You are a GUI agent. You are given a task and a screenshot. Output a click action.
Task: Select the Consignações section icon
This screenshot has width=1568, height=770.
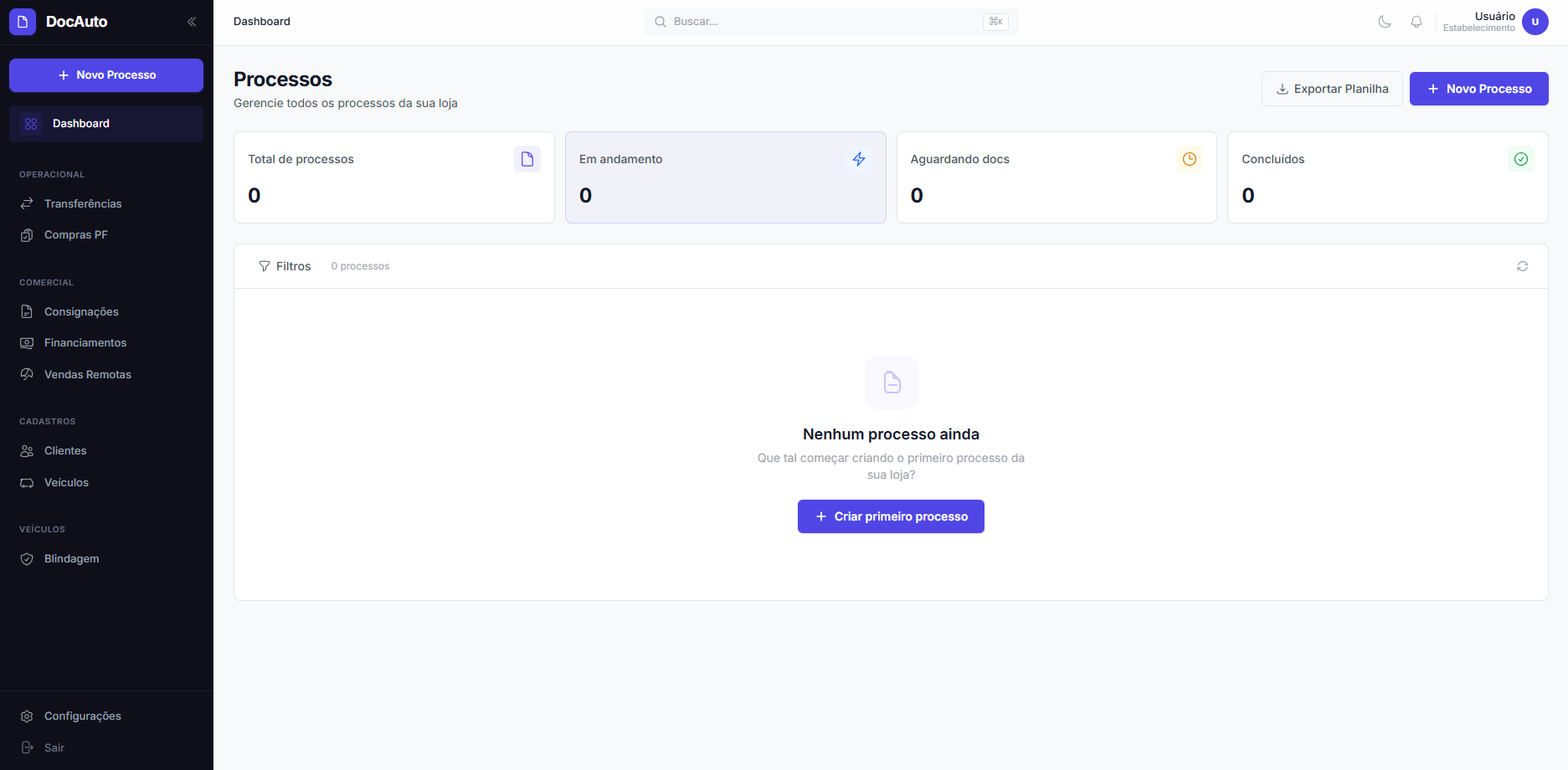(27, 311)
